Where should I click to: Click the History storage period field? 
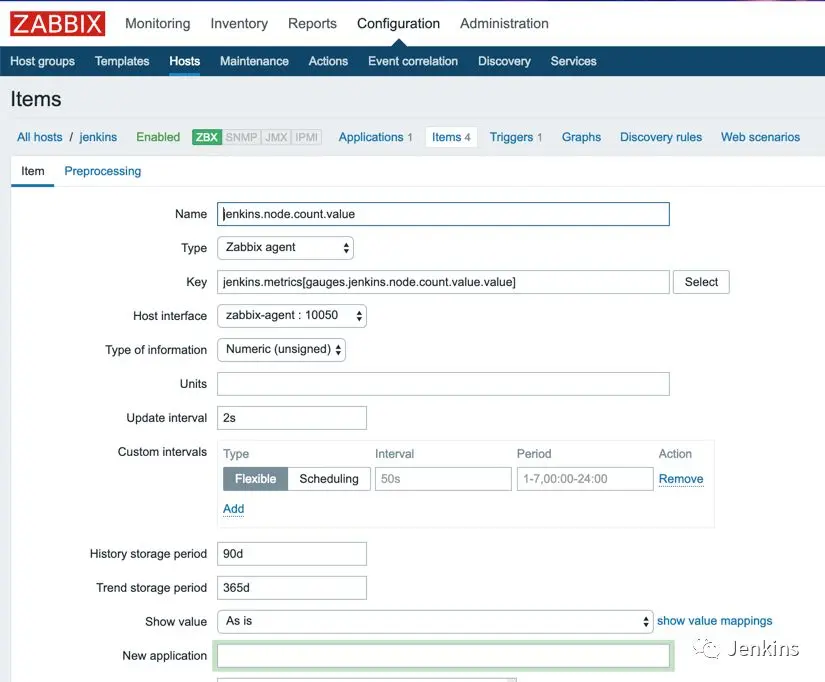point(291,554)
